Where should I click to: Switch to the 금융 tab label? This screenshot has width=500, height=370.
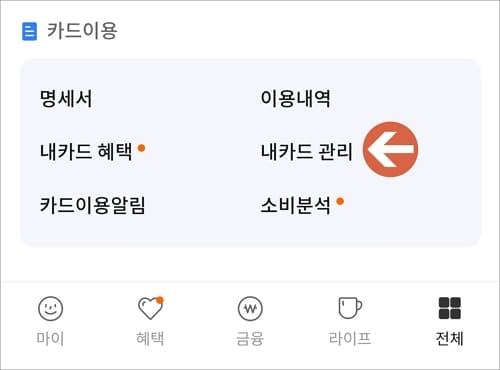point(250,338)
